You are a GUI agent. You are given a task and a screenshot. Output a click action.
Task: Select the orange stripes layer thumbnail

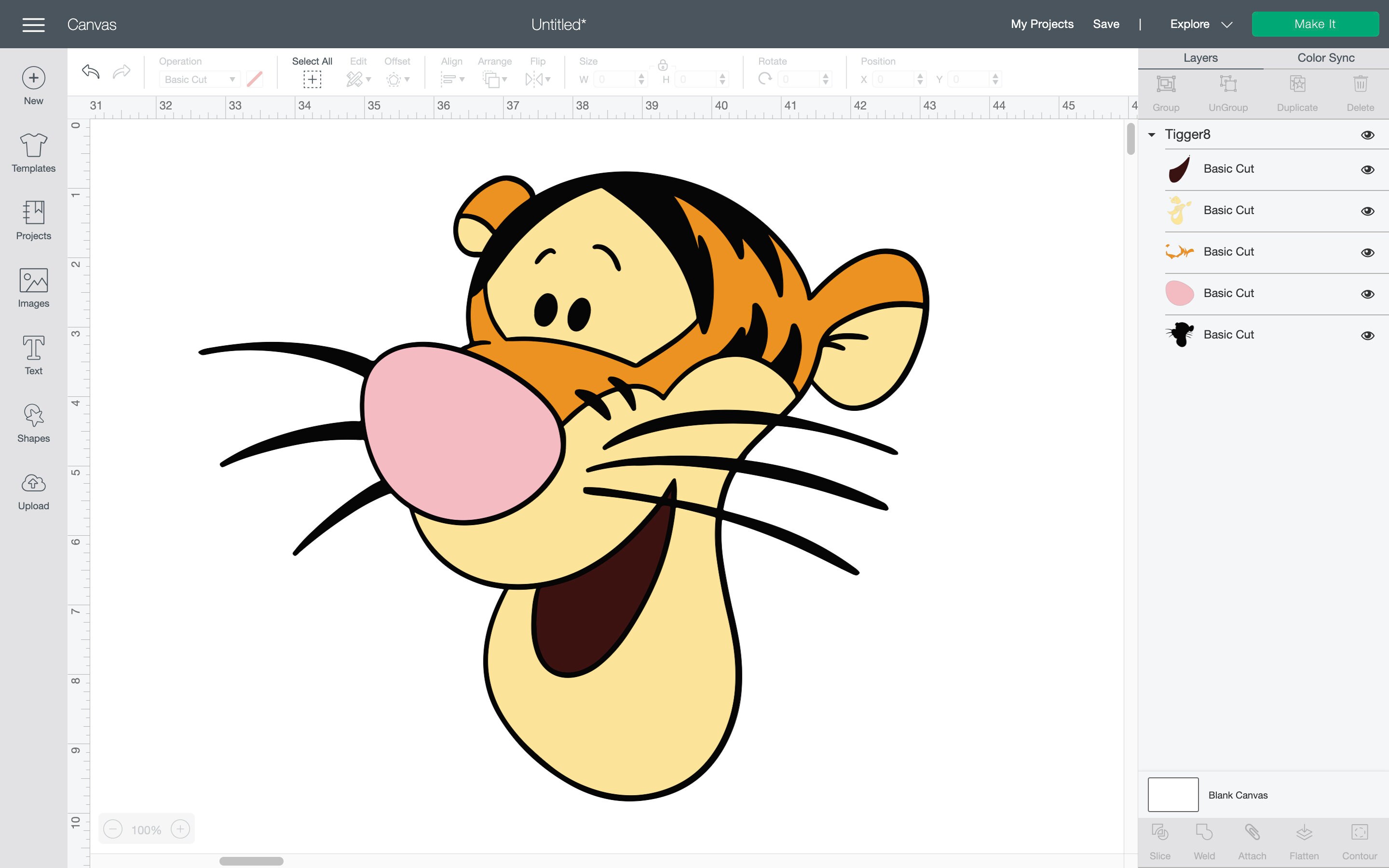(x=1179, y=251)
